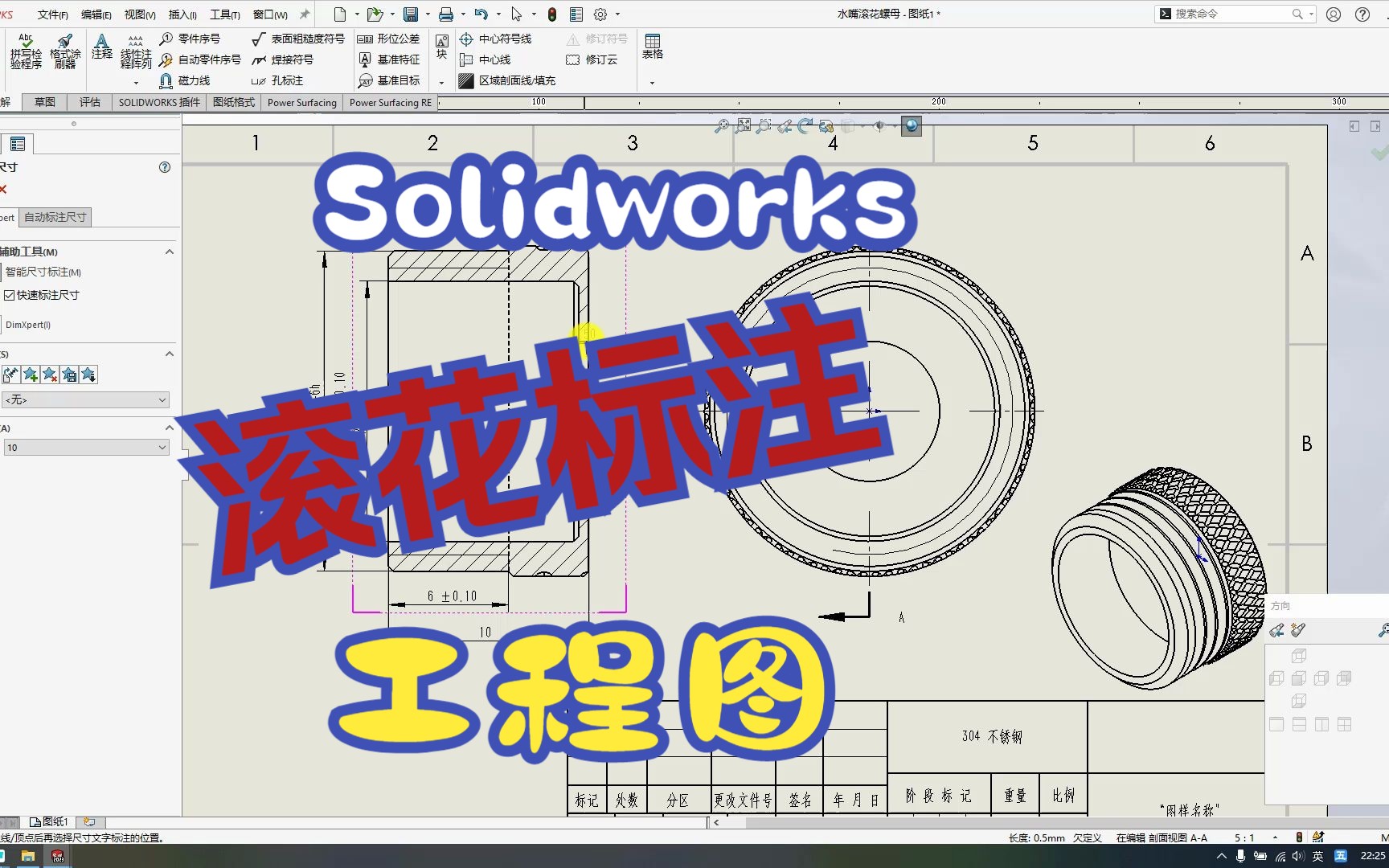
Task: Select the 图纸1 sheet tab
Action: pos(49,821)
